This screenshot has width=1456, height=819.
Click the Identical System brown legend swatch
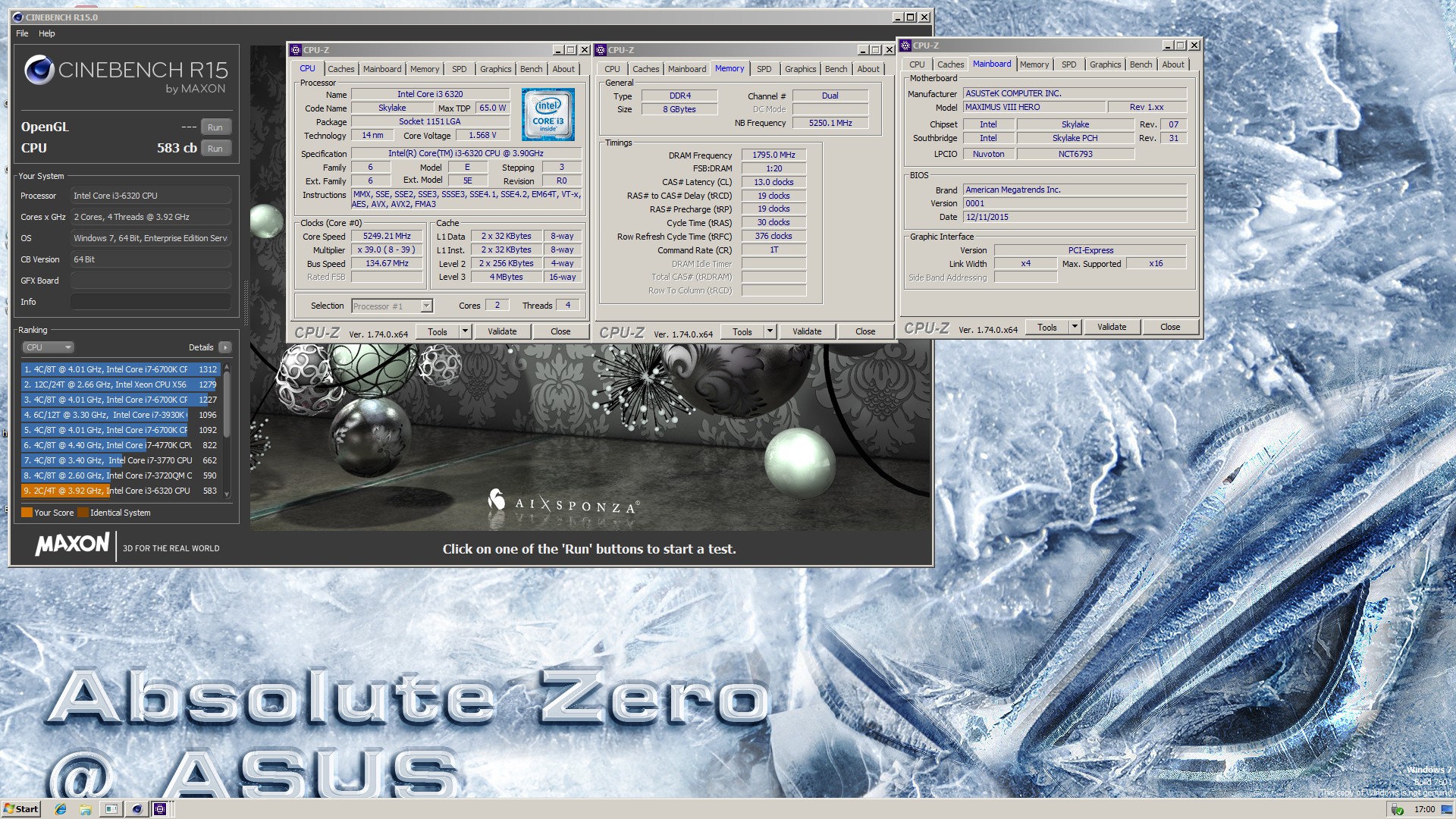[83, 513]
